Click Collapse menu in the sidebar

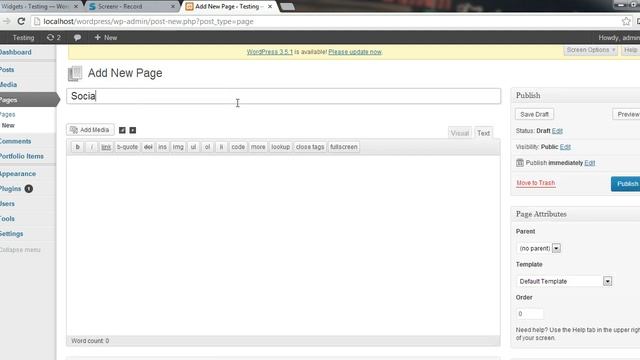click(20, 250)
